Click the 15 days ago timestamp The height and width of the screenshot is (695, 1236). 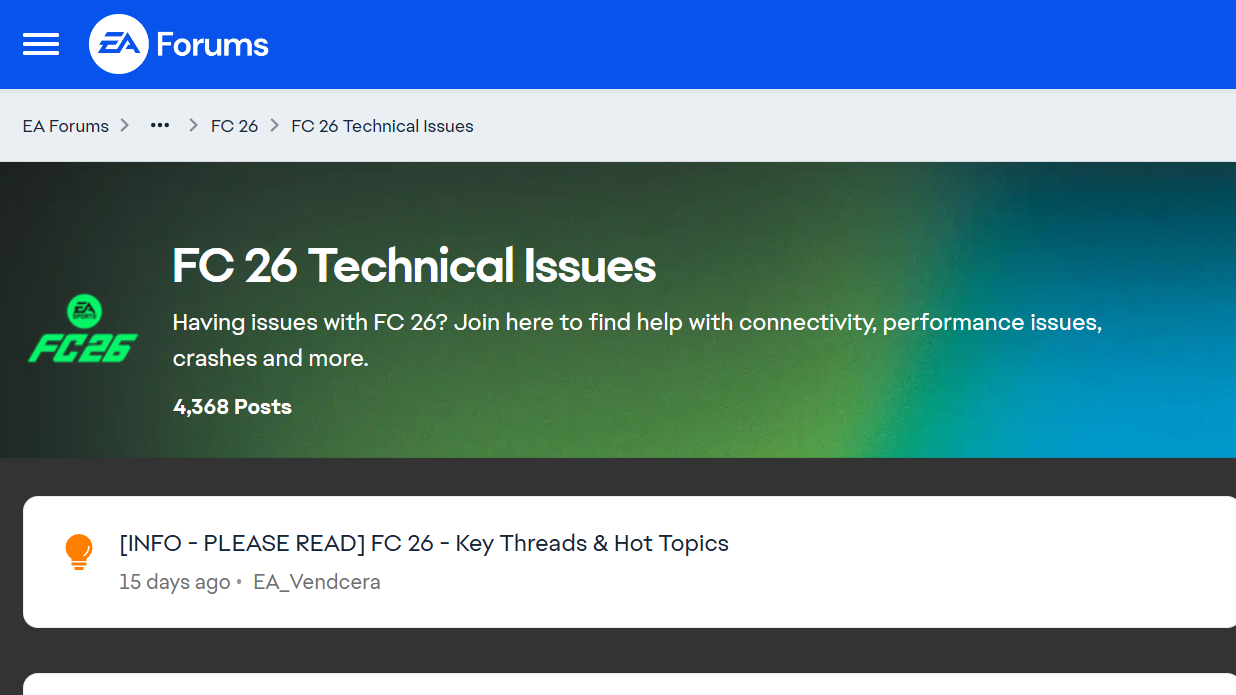pyautogui.click(x=174, y=582)
